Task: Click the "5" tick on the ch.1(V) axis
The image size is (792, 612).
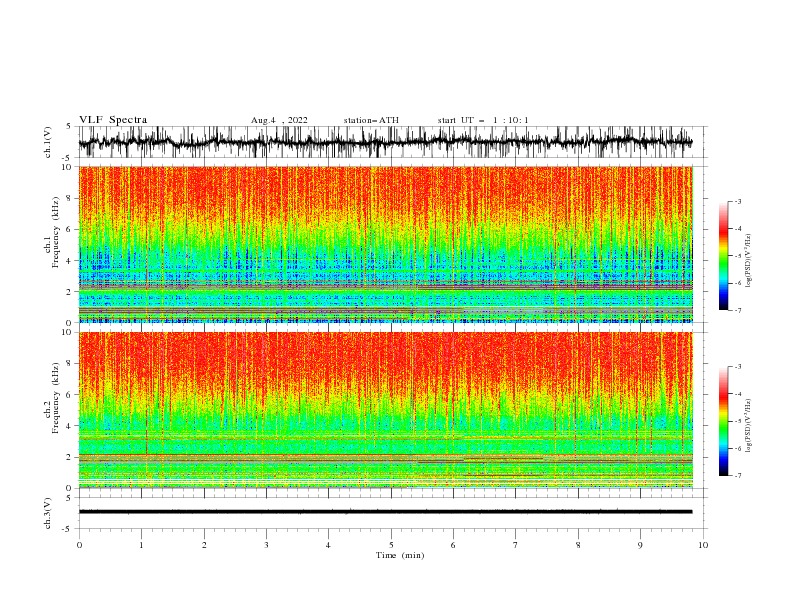Action: coord(69,126)
